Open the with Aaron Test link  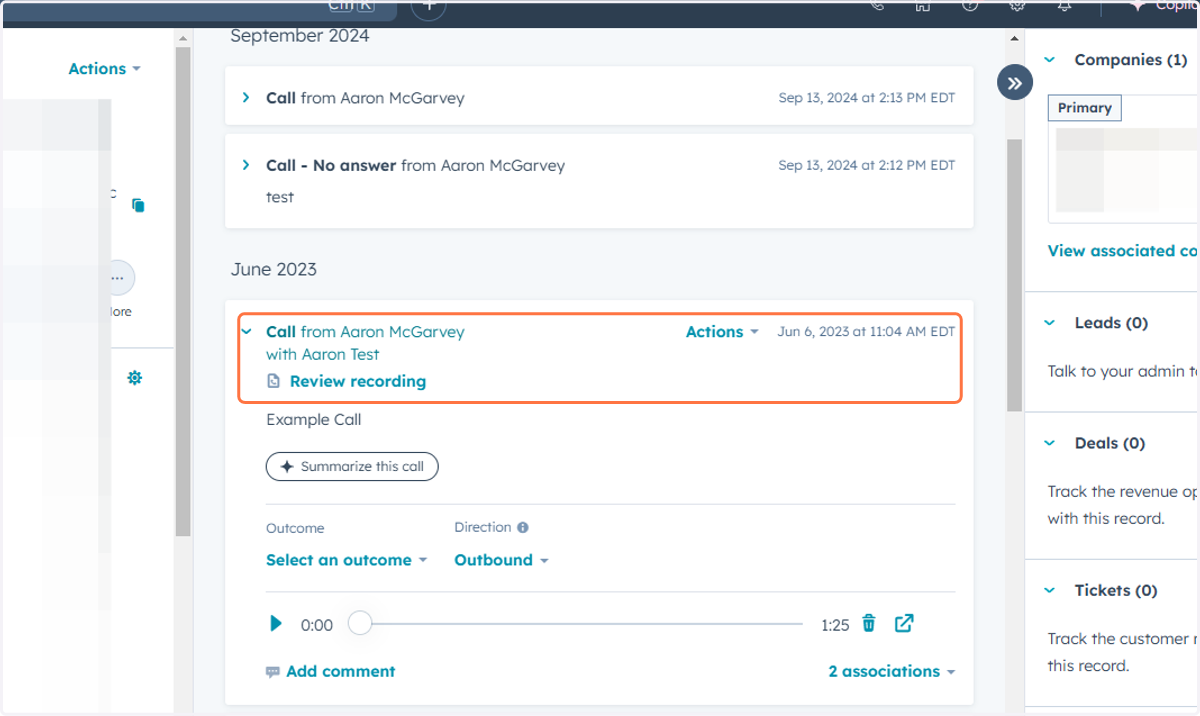[323, 354]
